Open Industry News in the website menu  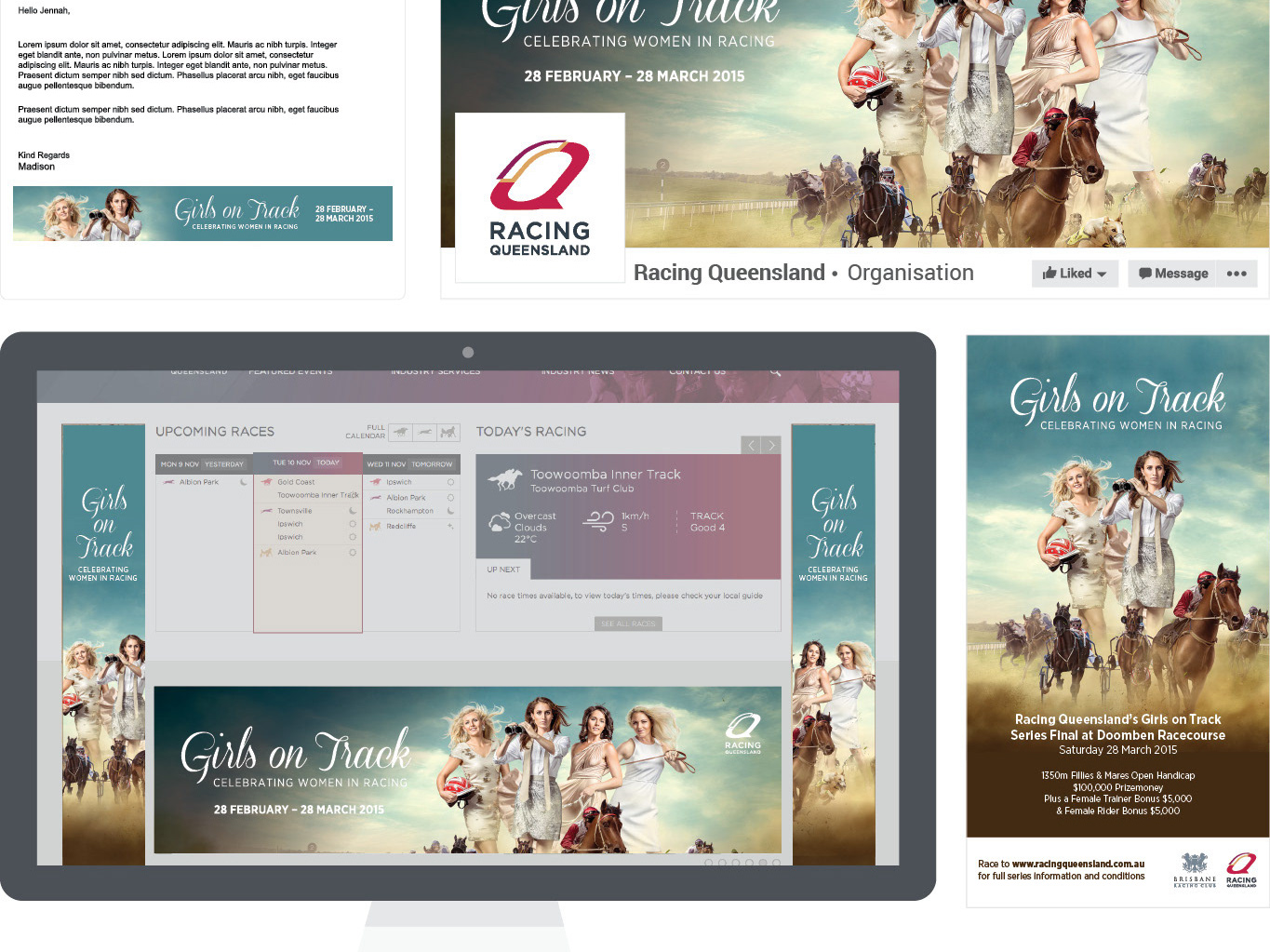point(578,372)
